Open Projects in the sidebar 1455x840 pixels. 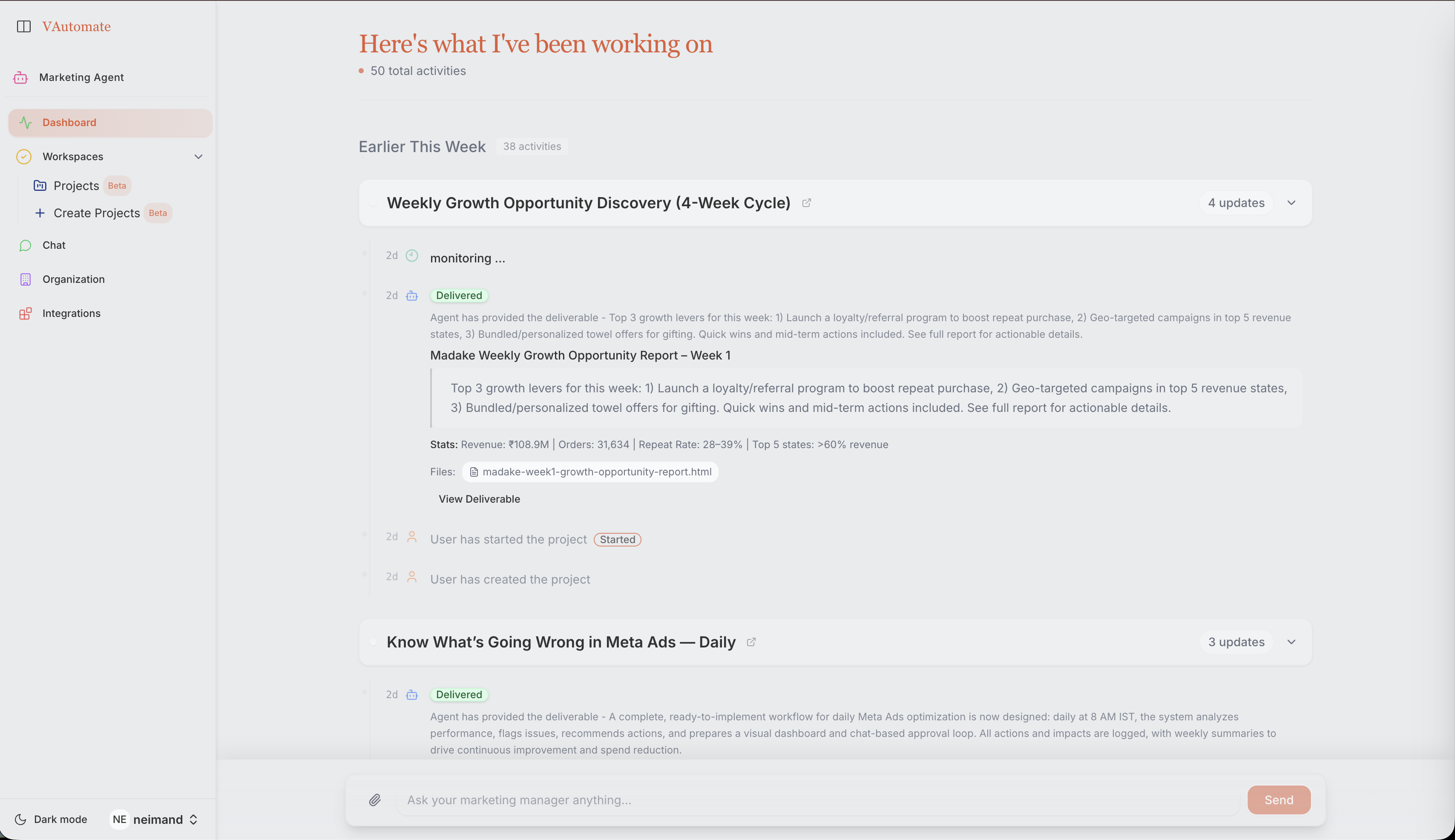pos(76,186)
